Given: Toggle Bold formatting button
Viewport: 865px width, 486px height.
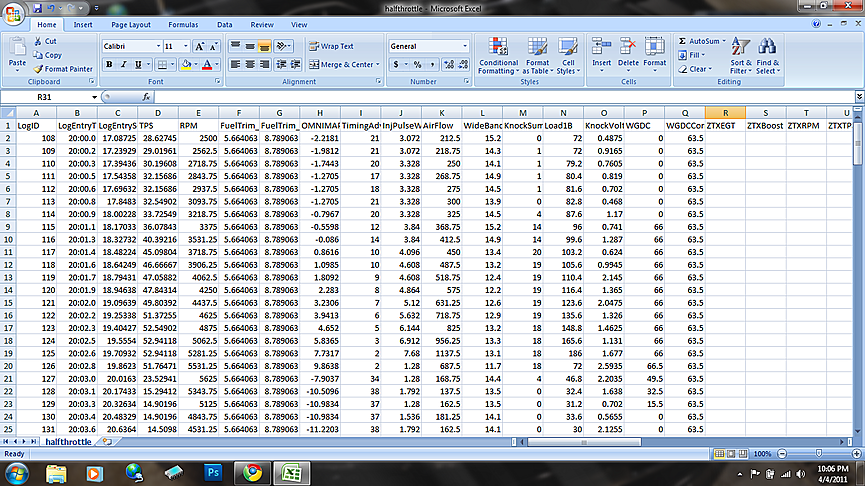Looking at the screenshot, I should click(109, 65).
